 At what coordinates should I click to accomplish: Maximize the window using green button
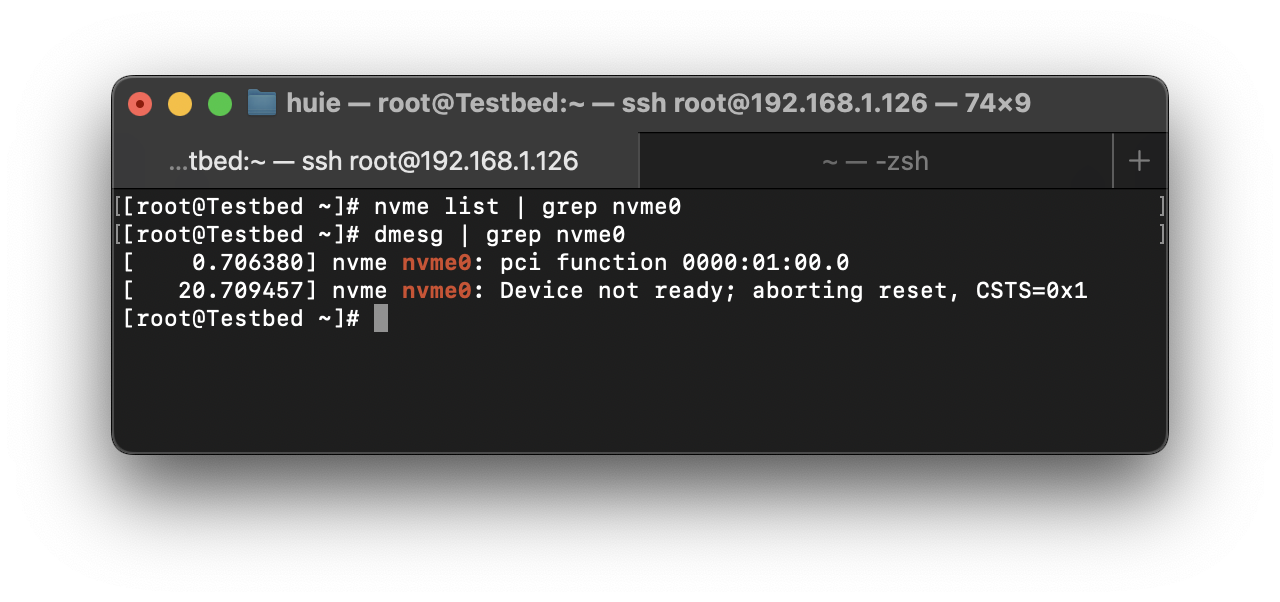click(220, 104)
